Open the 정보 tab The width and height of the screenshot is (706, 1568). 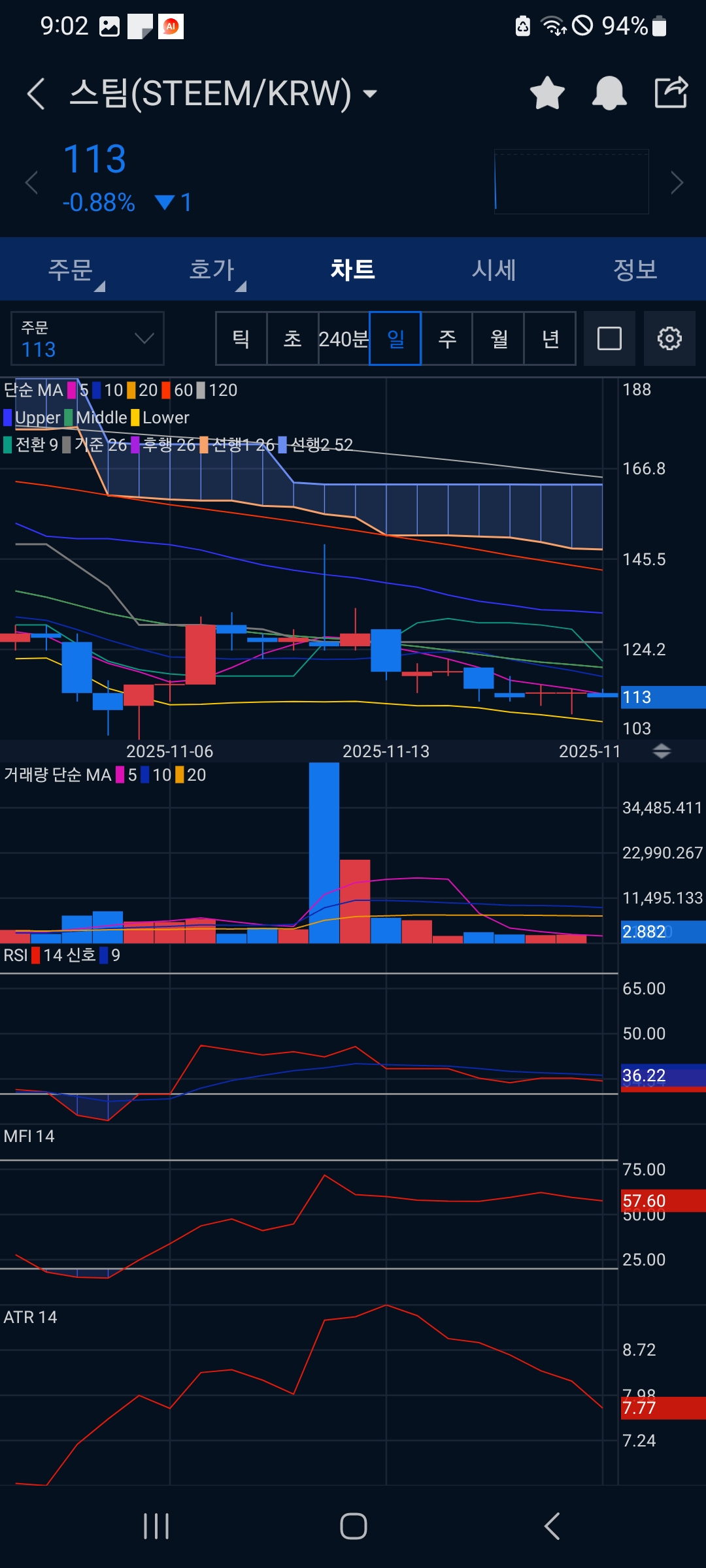pyautogui.click(x=635, y=269)
